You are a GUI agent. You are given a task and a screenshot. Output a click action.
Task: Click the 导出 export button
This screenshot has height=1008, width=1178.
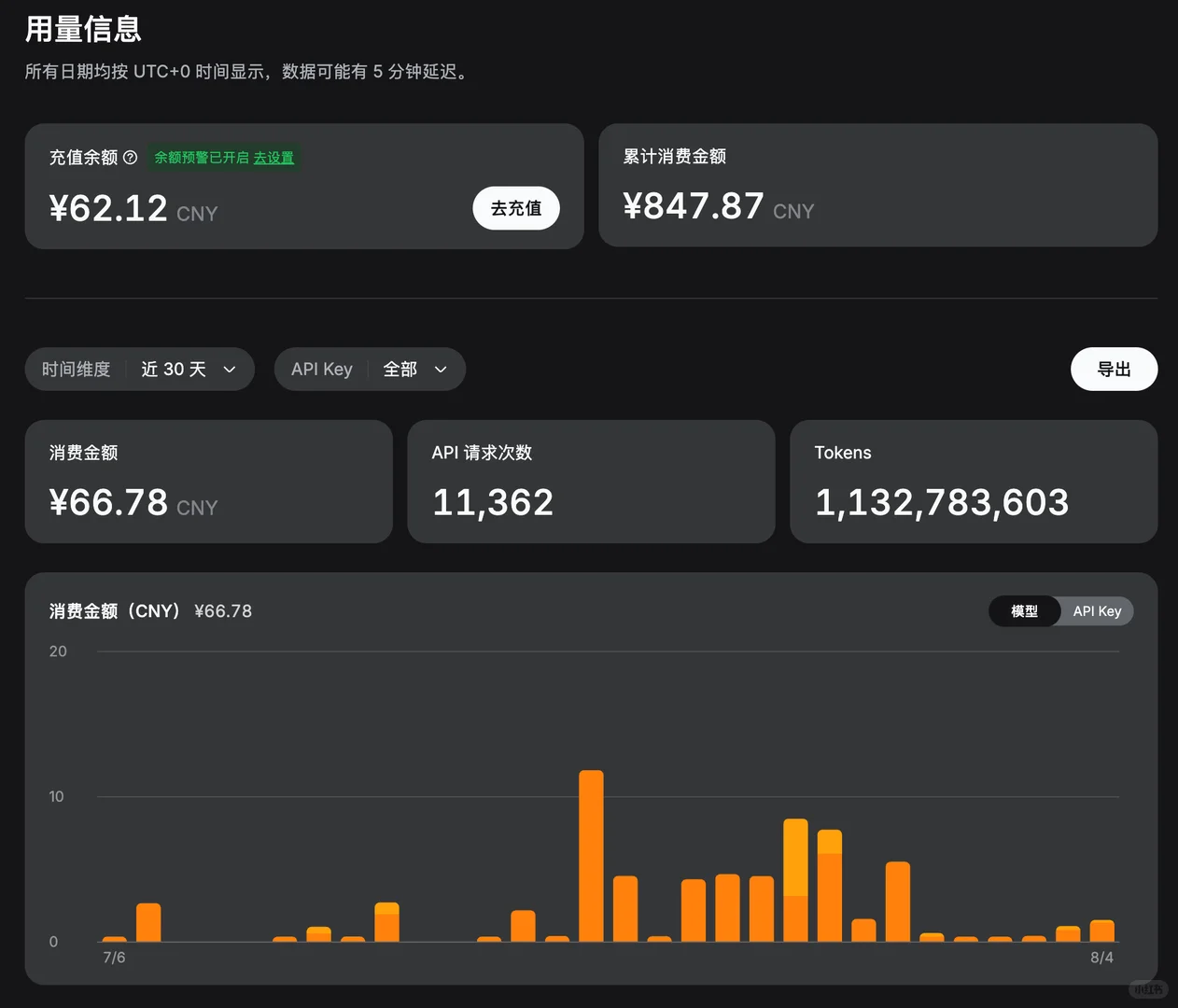[1114, 370]
